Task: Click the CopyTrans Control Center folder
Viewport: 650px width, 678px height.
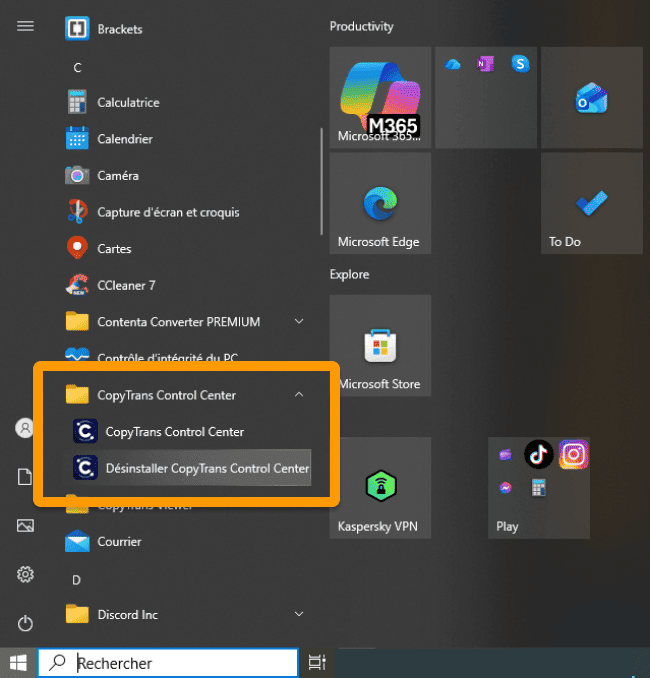Action: pos(187,394)
